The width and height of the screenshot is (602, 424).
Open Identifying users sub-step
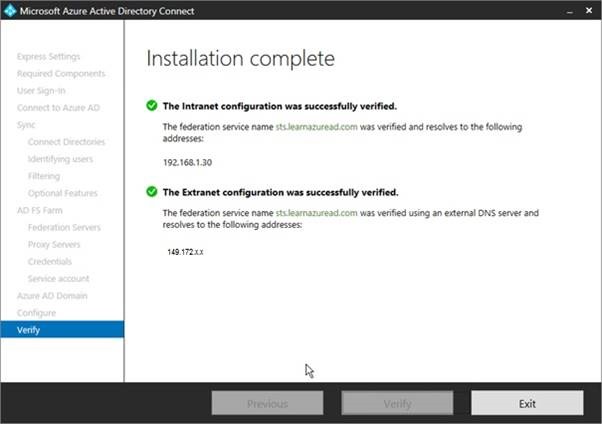pos(60,159)
